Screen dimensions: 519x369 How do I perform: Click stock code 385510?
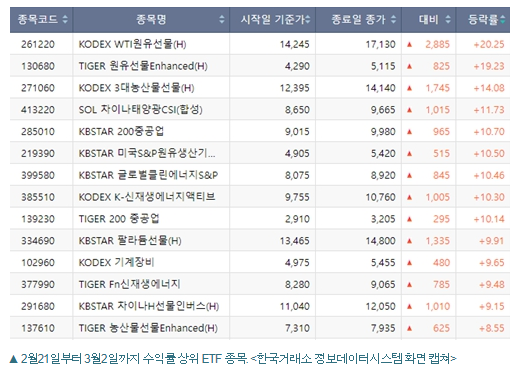(38, 197)
